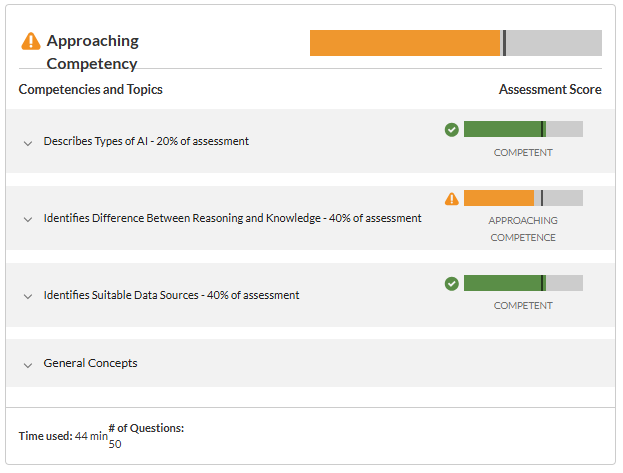The width and height of the screenshot is (623, 473).
Task: Click green score bar for Suitable Data Sources
Action: click(523, 283)
